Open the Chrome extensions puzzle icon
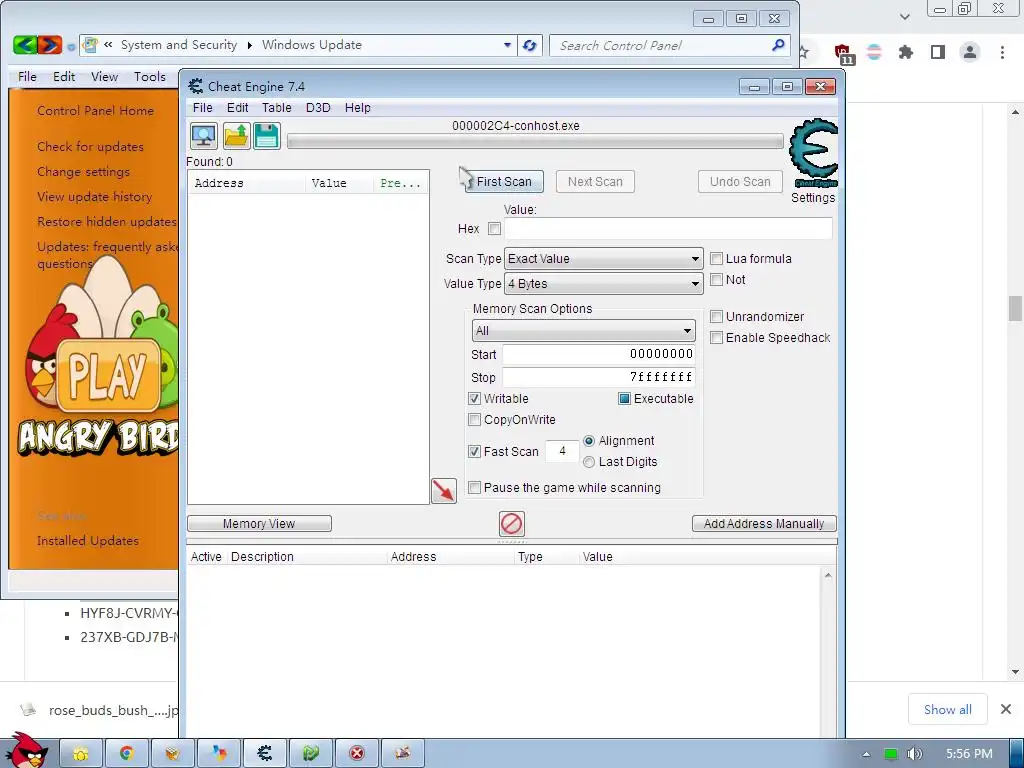 906,52
